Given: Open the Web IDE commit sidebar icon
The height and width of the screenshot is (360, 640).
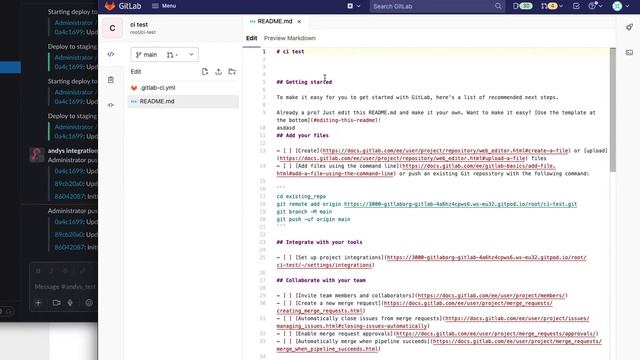Looking at the screenshot, I should click(111, 105).
